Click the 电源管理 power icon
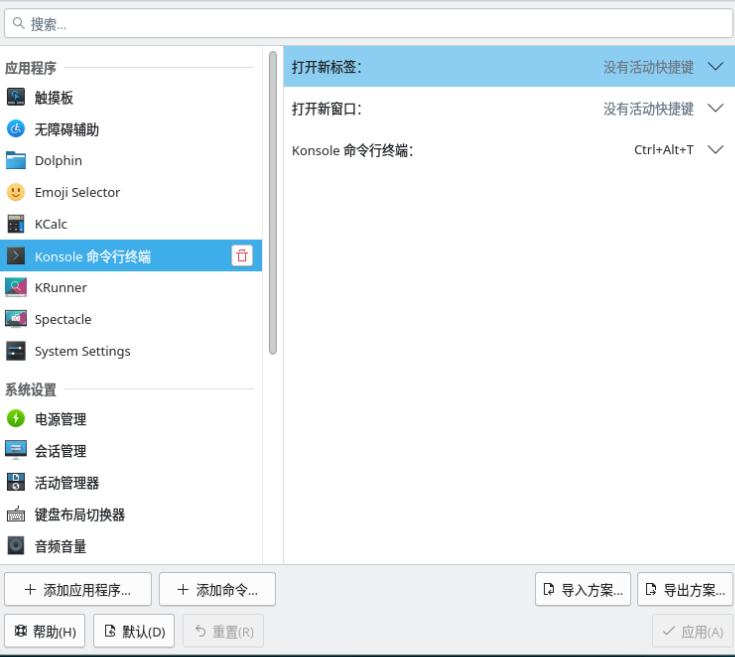This screenshot has width=735, height=657. coord(15,418)
